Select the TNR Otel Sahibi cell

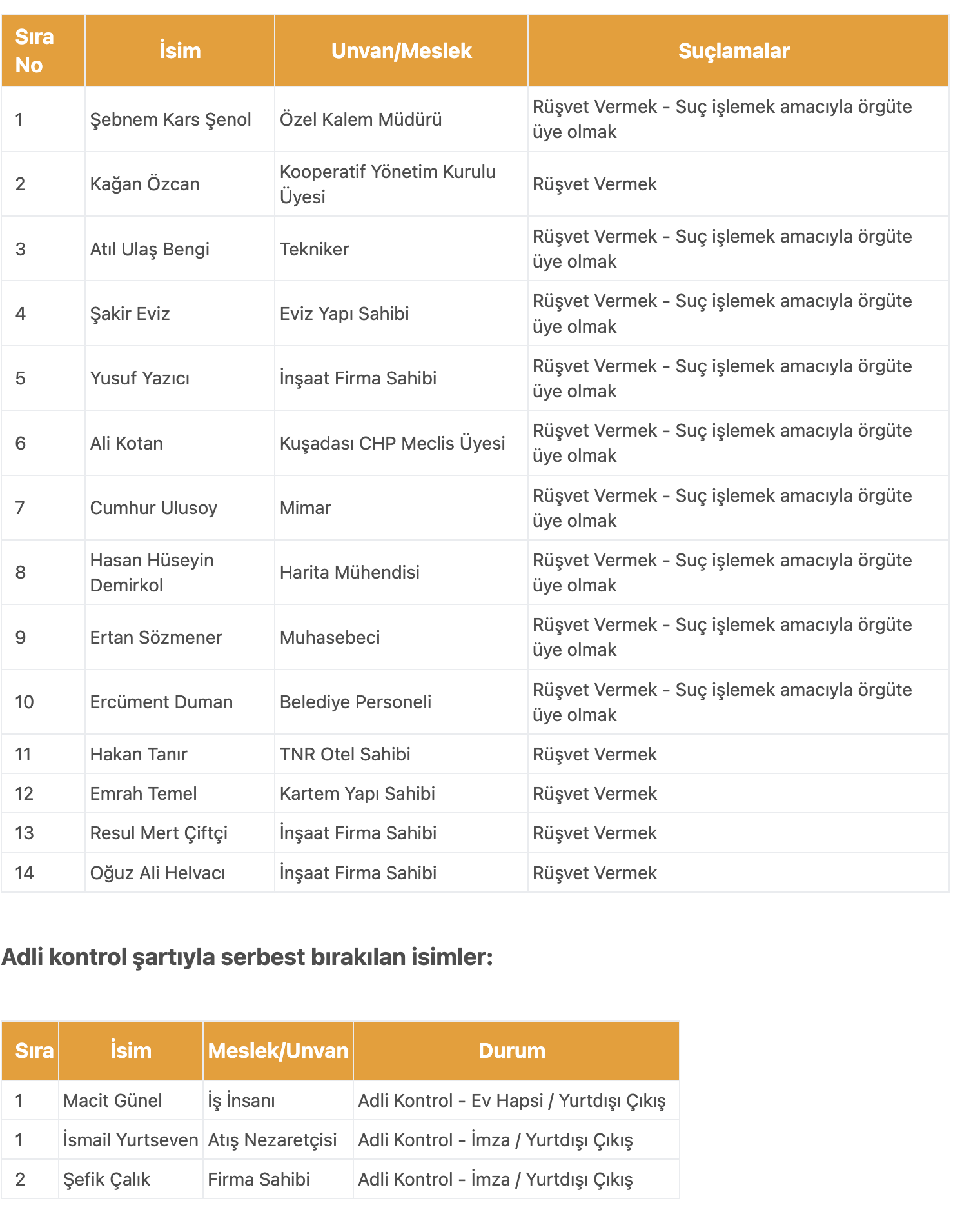point(401,754)
